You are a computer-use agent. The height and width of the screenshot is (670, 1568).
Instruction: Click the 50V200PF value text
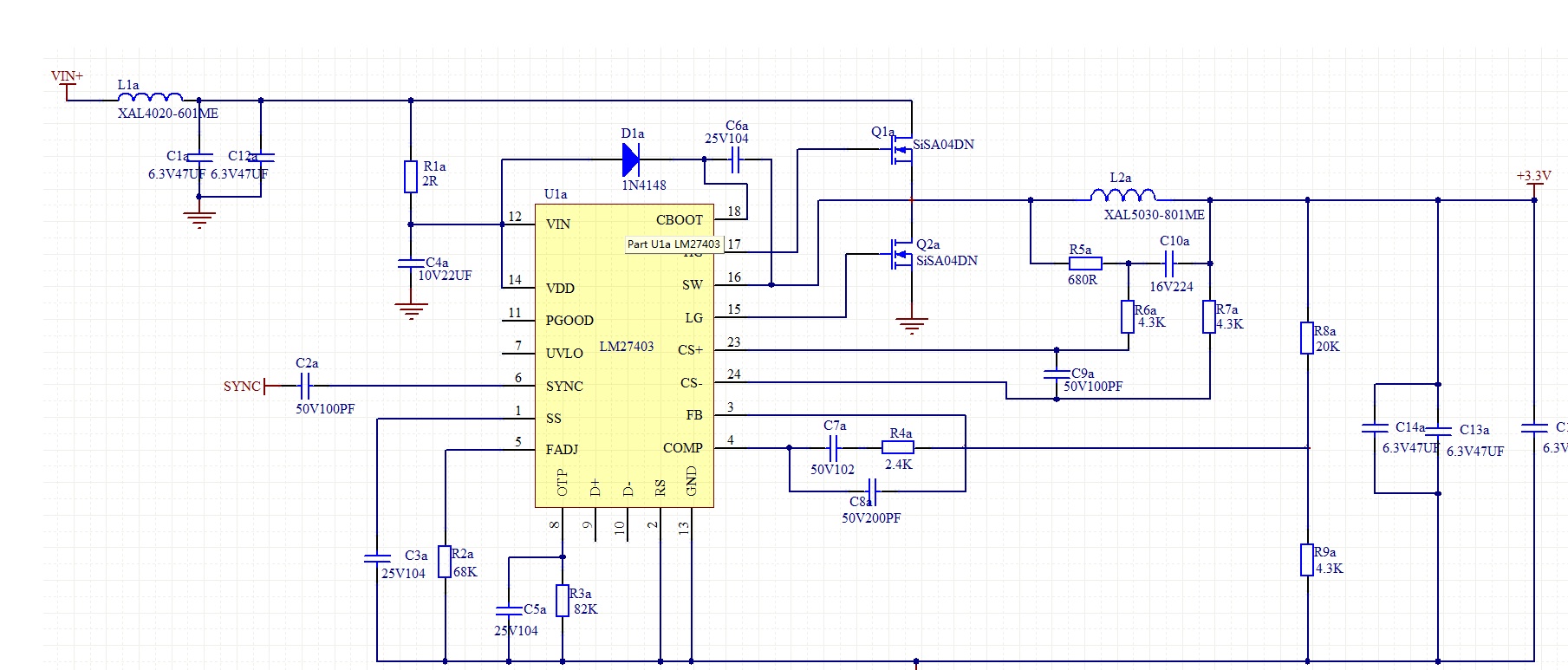click(x=871, y=518)
